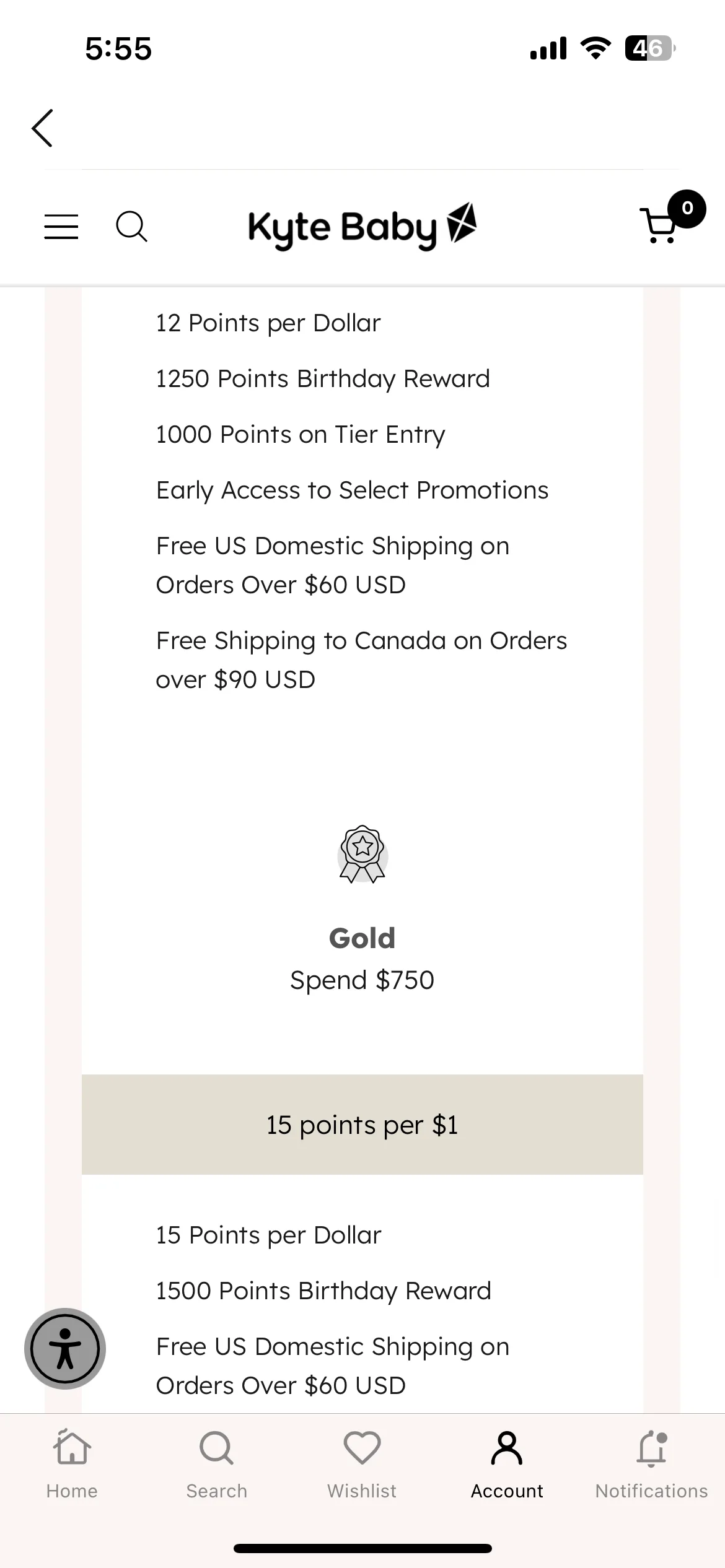Select the Account tab
The width and height of the screenshot is (725, 1568).
click(x=507, y=1464)
